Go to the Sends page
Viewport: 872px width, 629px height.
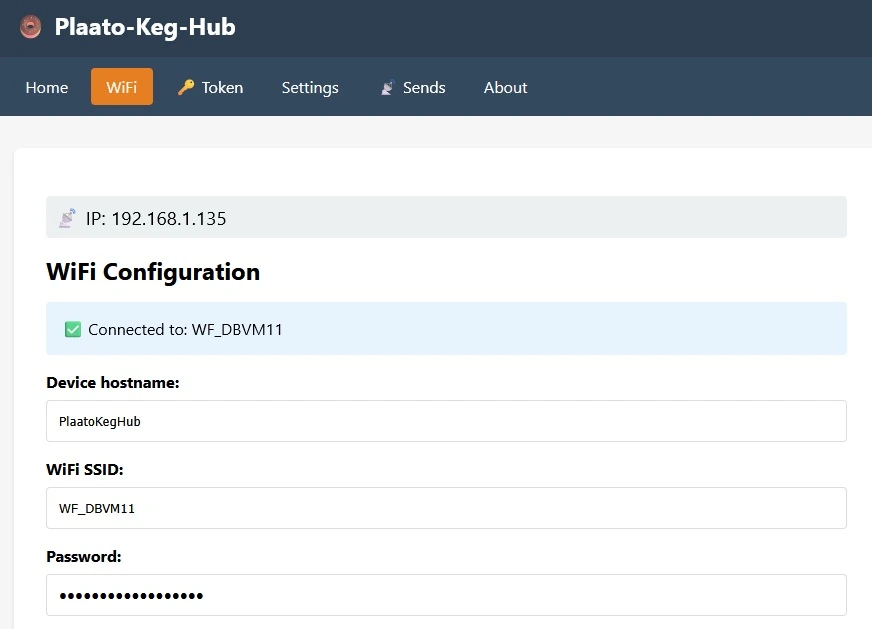point(423,88)
